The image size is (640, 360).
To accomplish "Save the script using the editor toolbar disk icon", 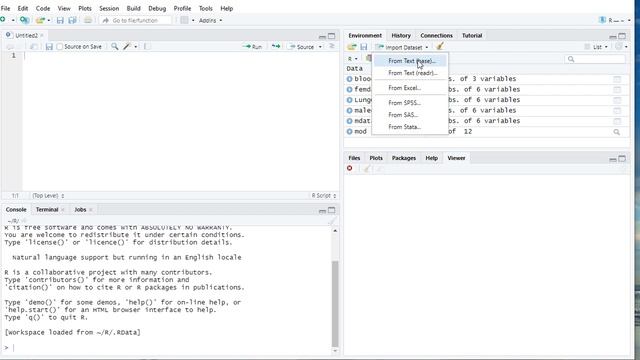I will coord(49,47).
